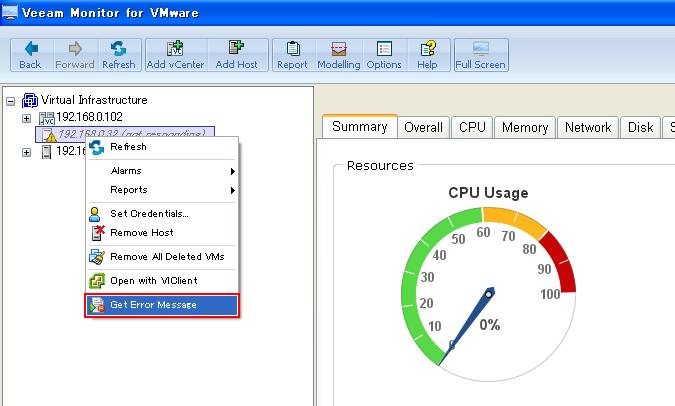Click the Veeam Monitor title bar icon

(9, 12)
